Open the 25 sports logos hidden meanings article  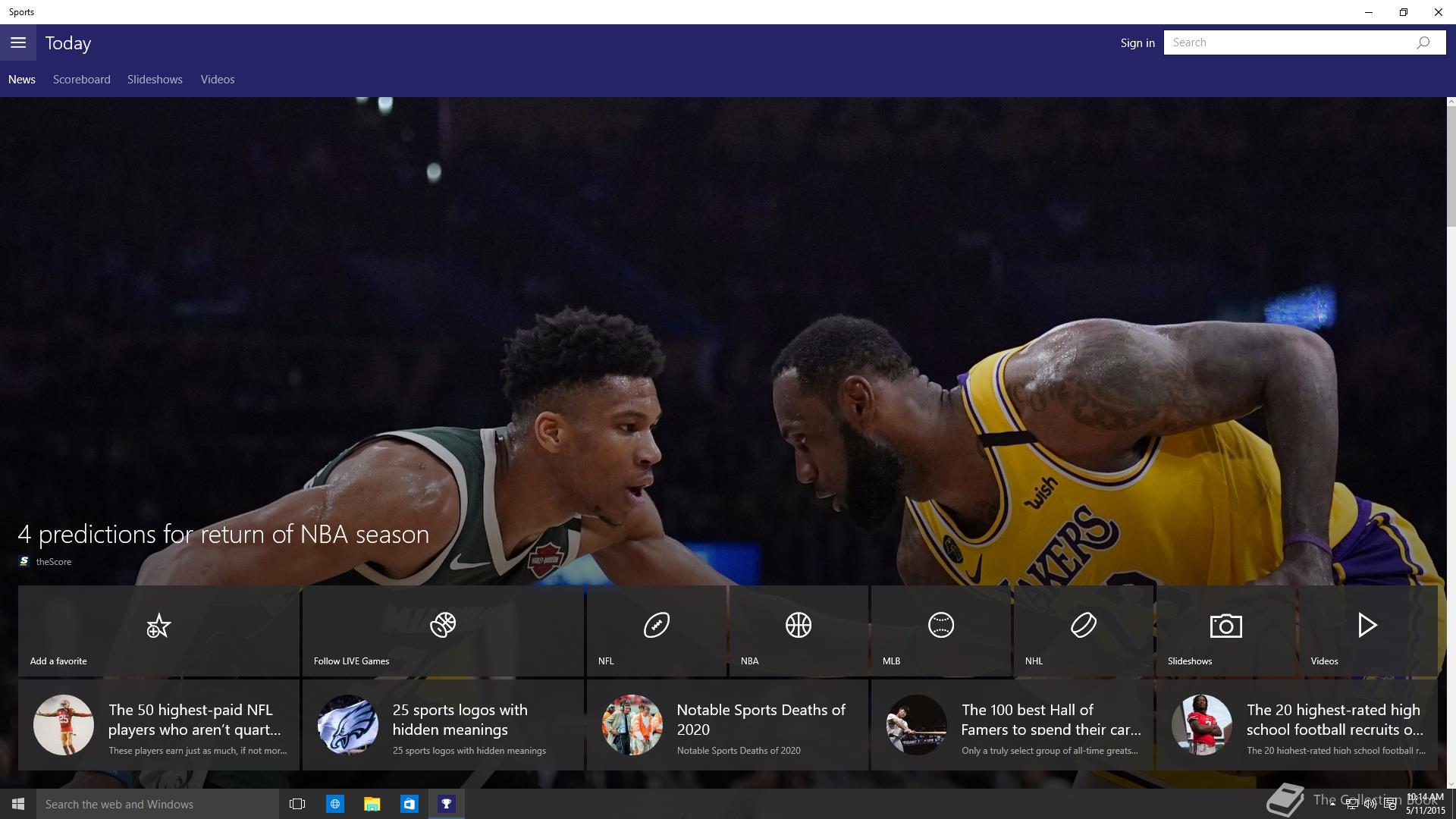(443, 725)
